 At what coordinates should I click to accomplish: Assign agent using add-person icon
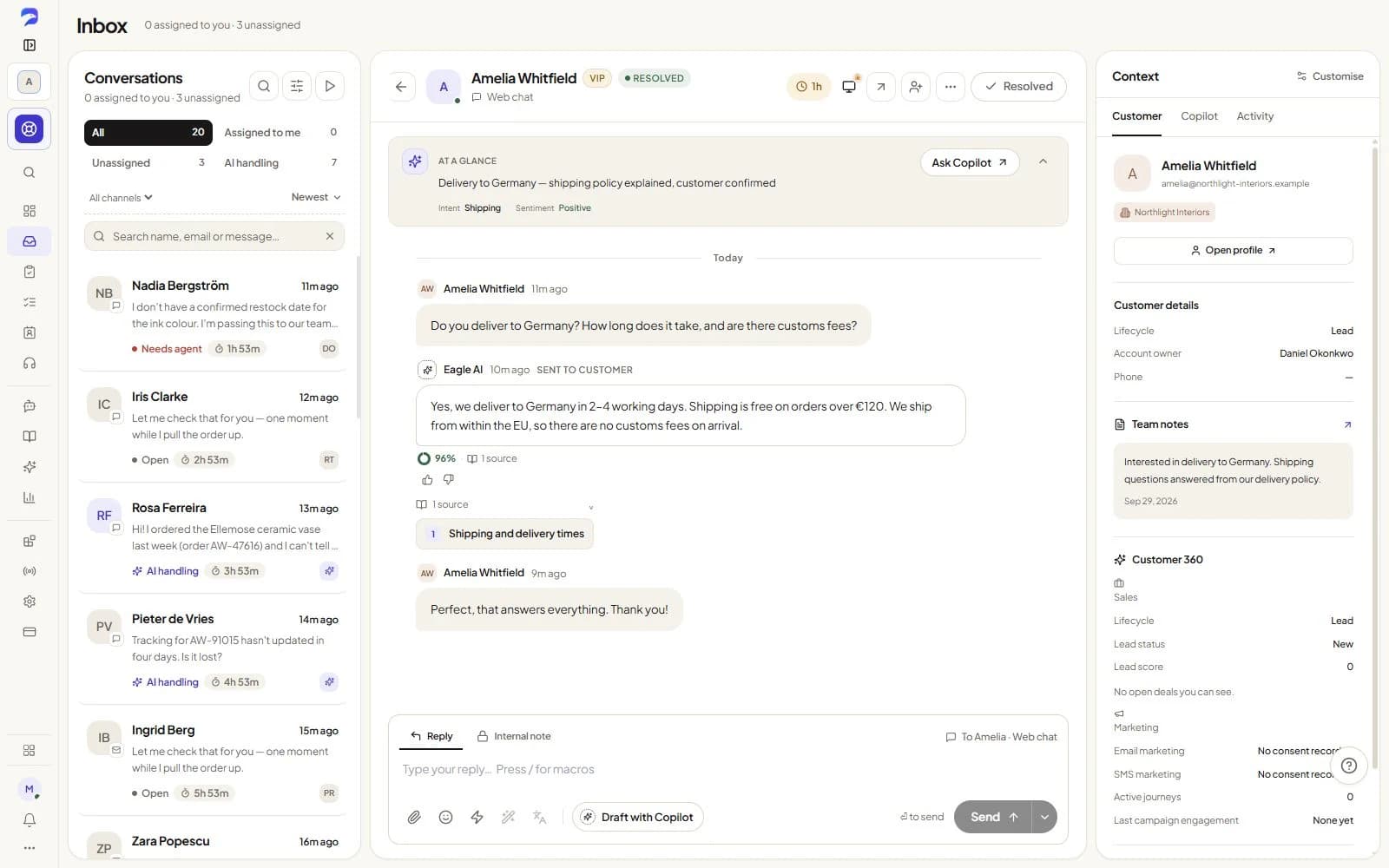[916, 87]
